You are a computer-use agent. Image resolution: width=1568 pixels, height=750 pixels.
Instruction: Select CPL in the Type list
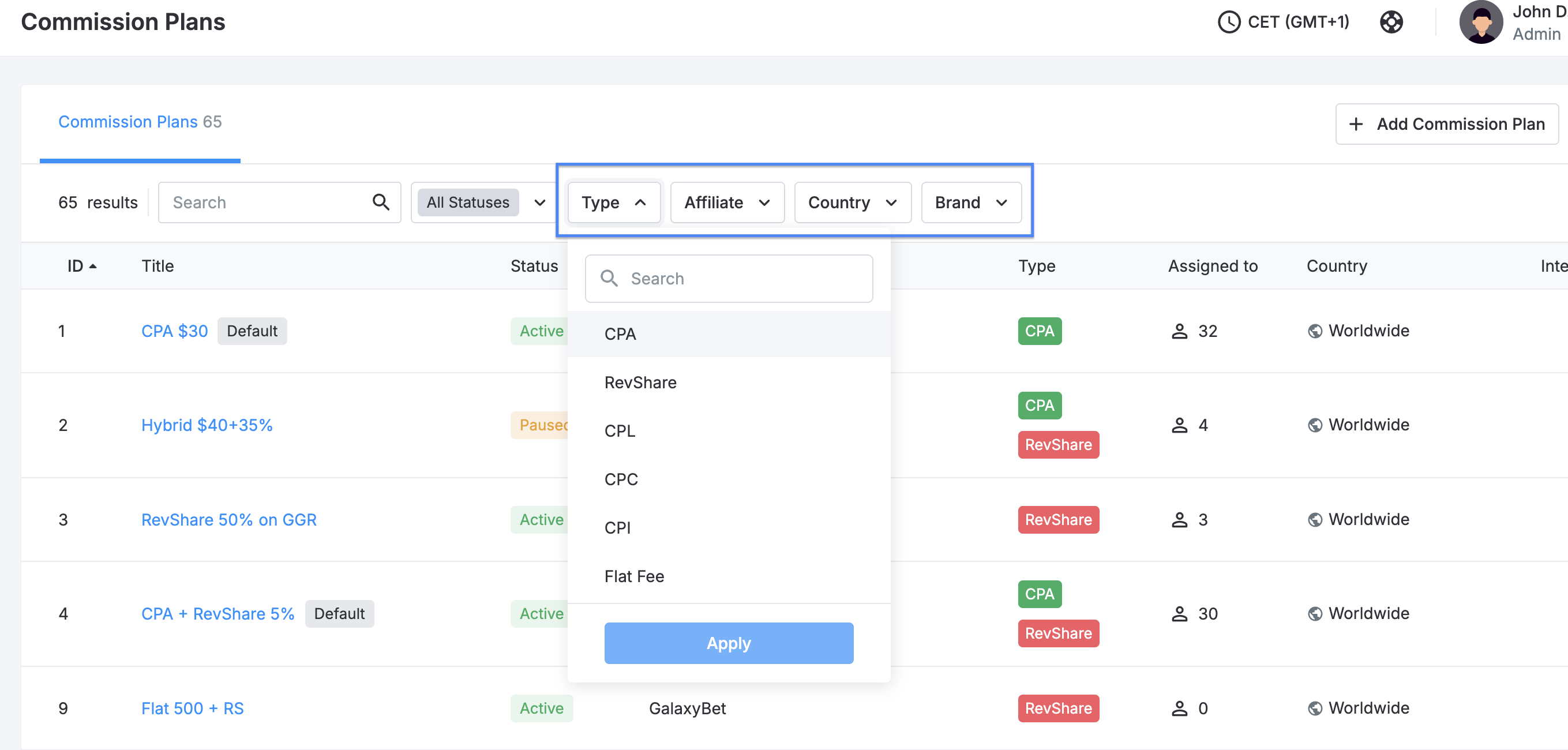[729, 430]
